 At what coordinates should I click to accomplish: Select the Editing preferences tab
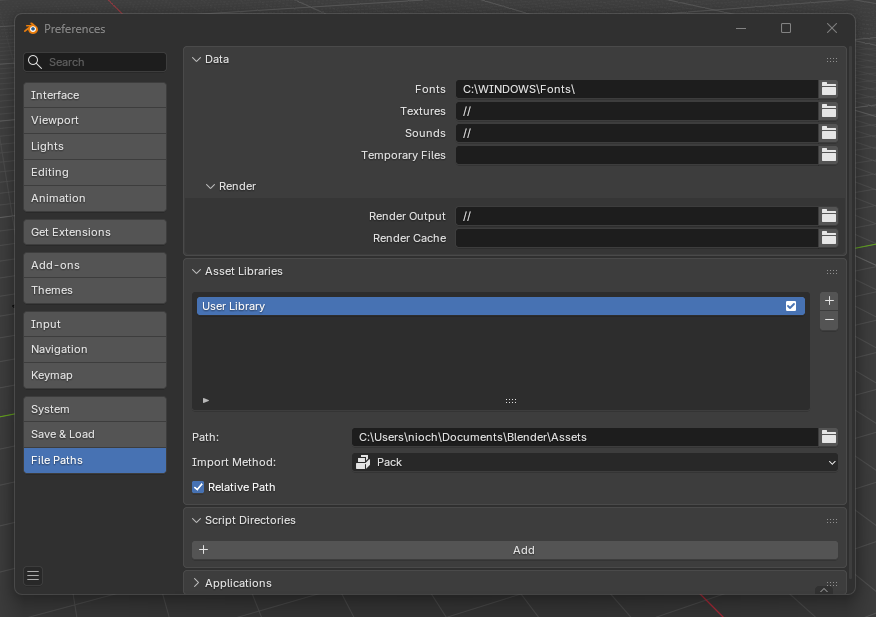click(x=95, y=172)
